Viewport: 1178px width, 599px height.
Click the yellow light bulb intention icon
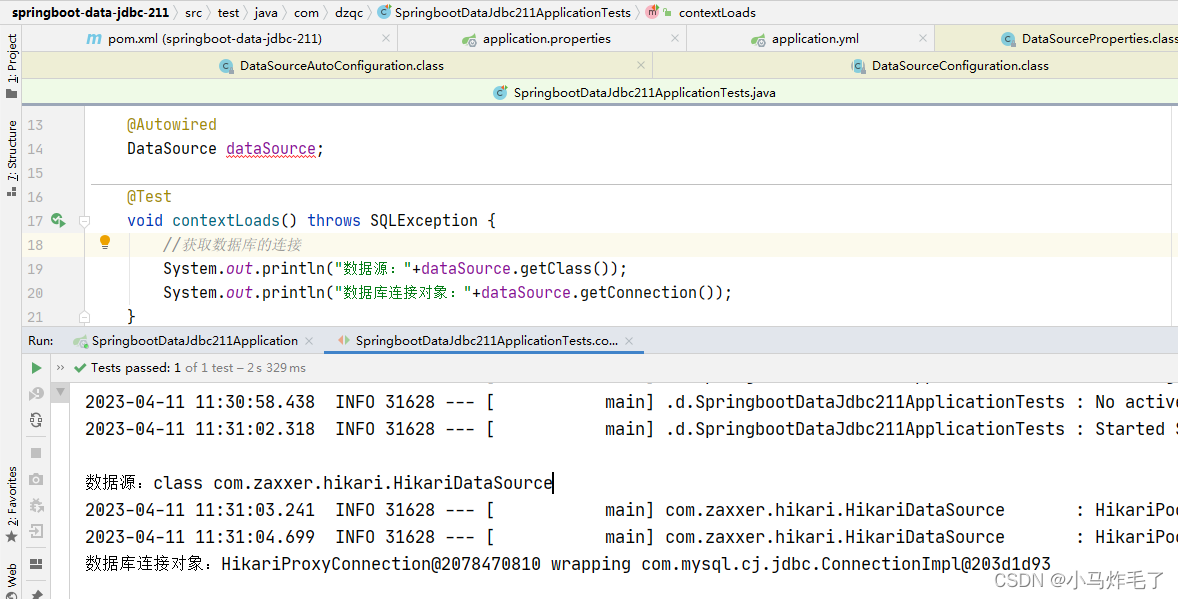(105, 242)
